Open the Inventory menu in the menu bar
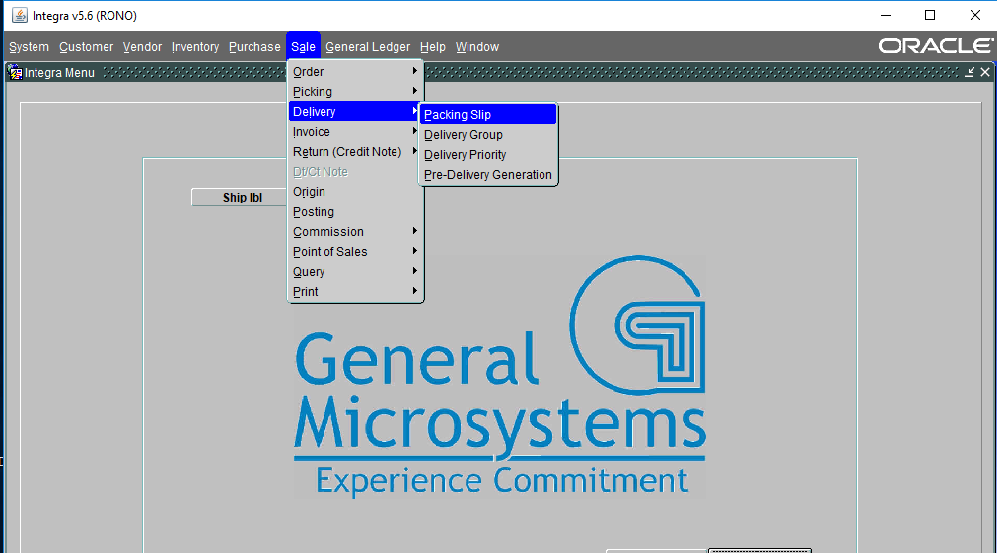The height and width of the screenshot is (553, 997). click(195, 47)
